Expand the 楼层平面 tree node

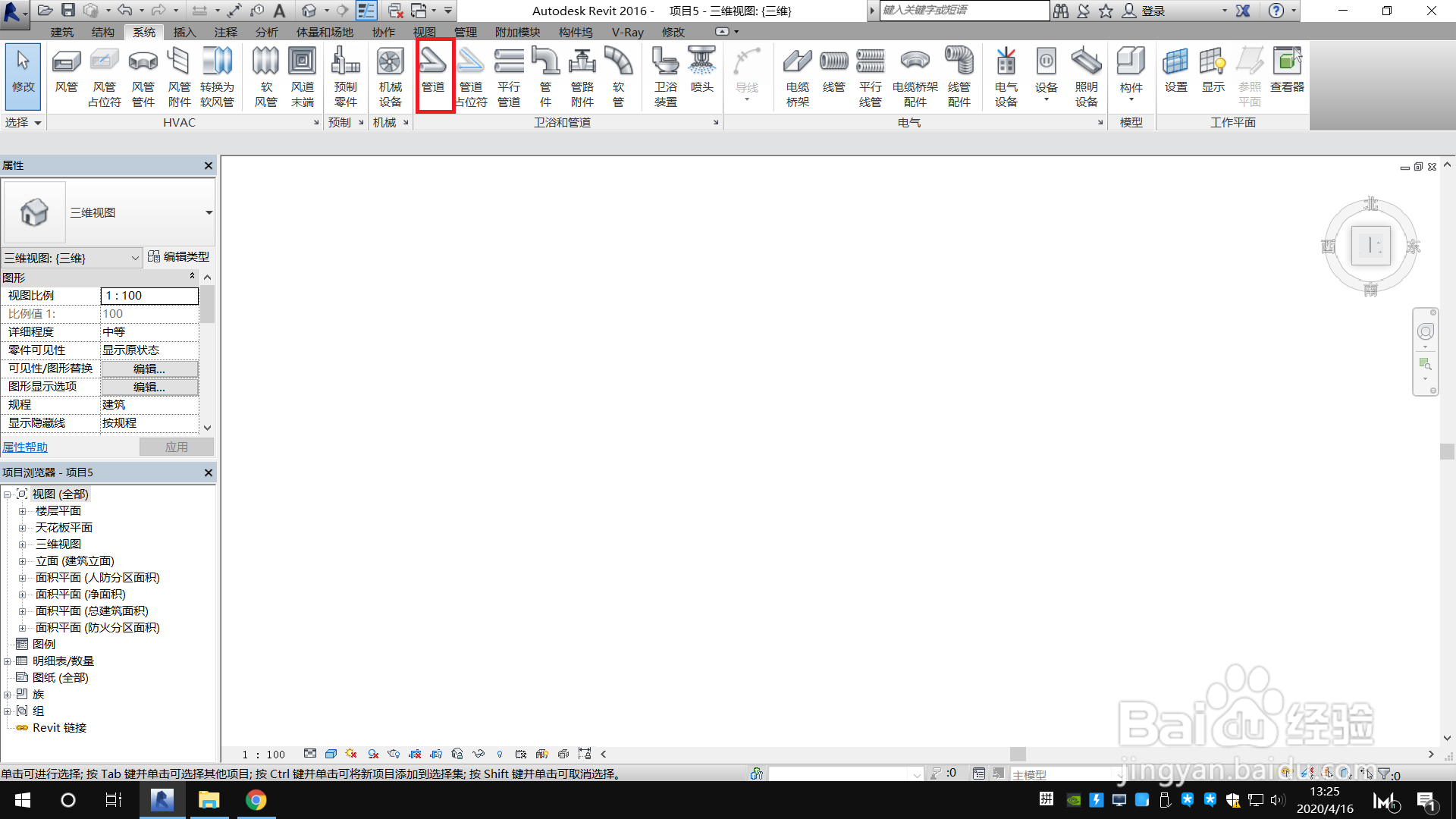[22, 511]
